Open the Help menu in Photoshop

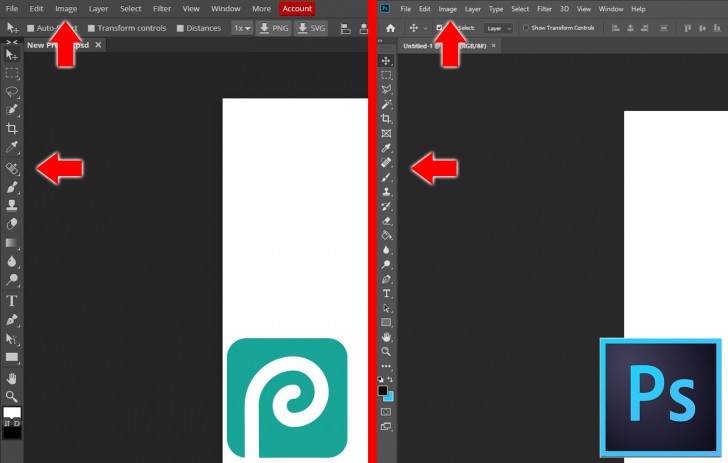(x=638, y=9)
